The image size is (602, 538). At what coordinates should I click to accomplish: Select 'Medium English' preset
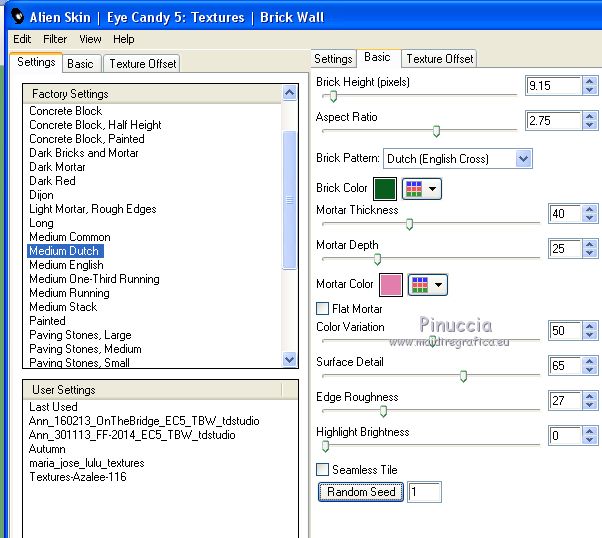tap(66, 265)
